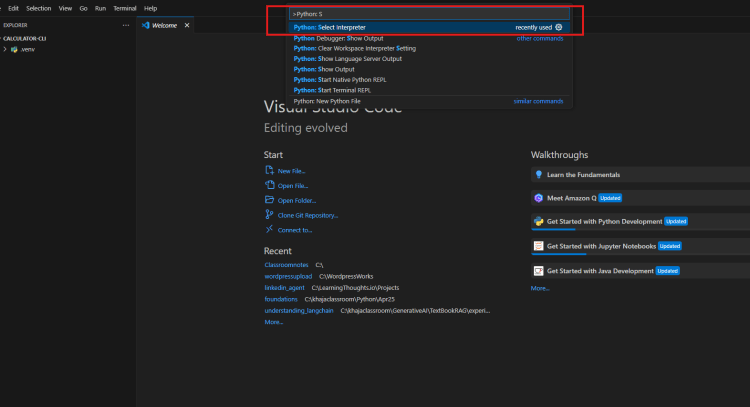Open the New File icon under Start
Image resolution: width=750 pixels, height=407 pixels.
point(269,170)
